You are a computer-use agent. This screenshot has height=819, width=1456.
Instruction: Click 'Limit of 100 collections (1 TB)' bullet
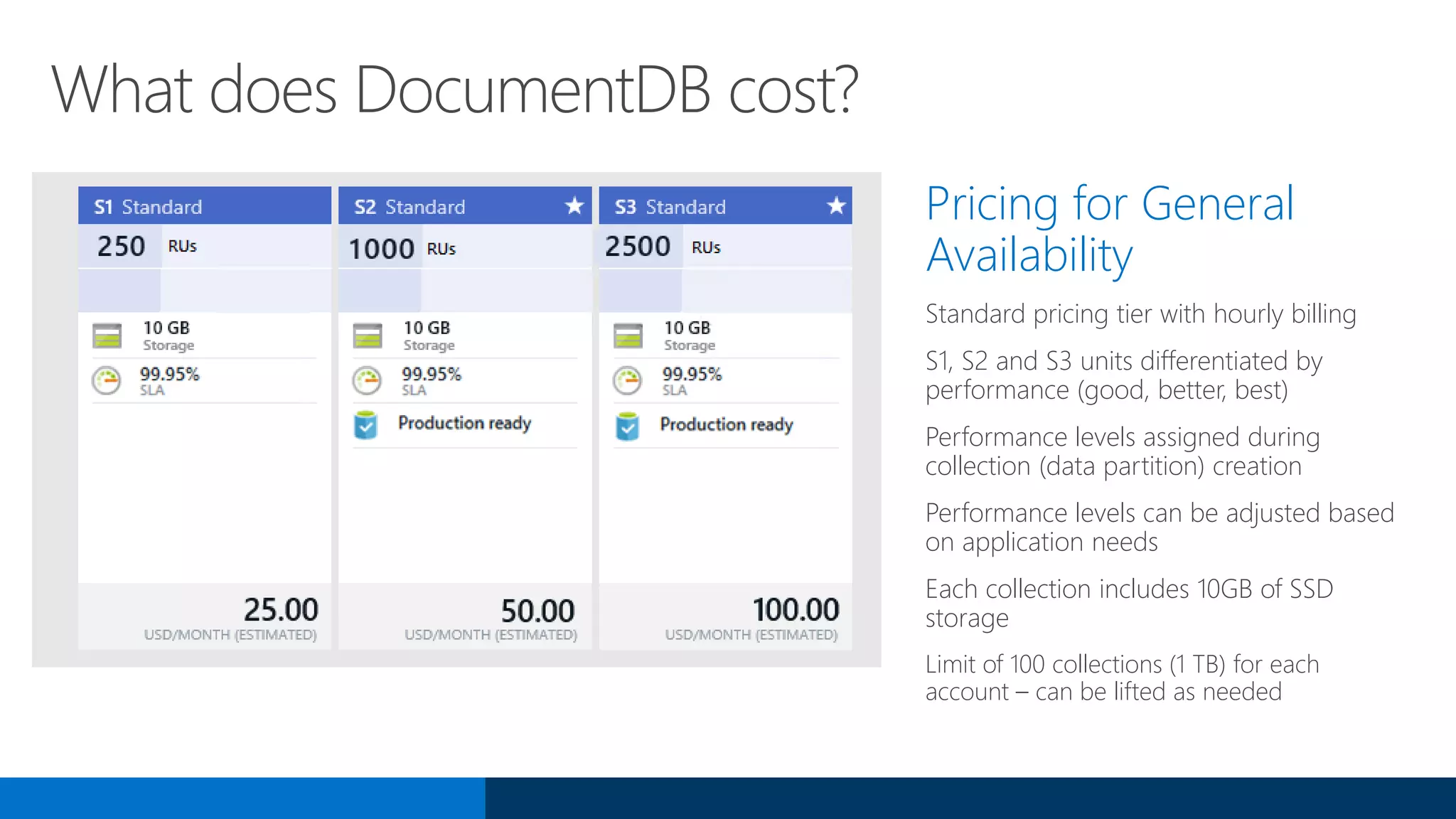pos(1122,678)
